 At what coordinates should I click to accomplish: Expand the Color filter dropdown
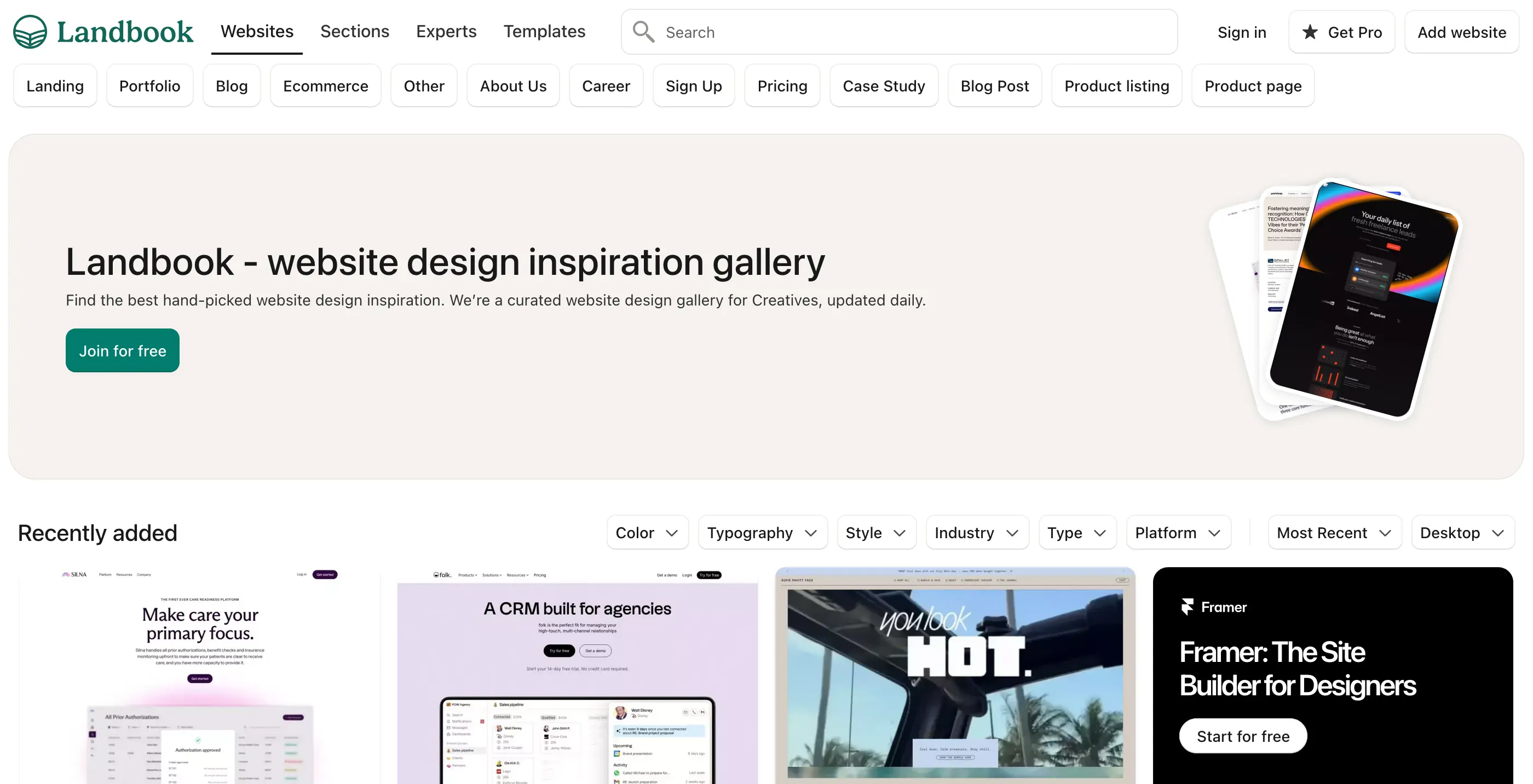647,532
